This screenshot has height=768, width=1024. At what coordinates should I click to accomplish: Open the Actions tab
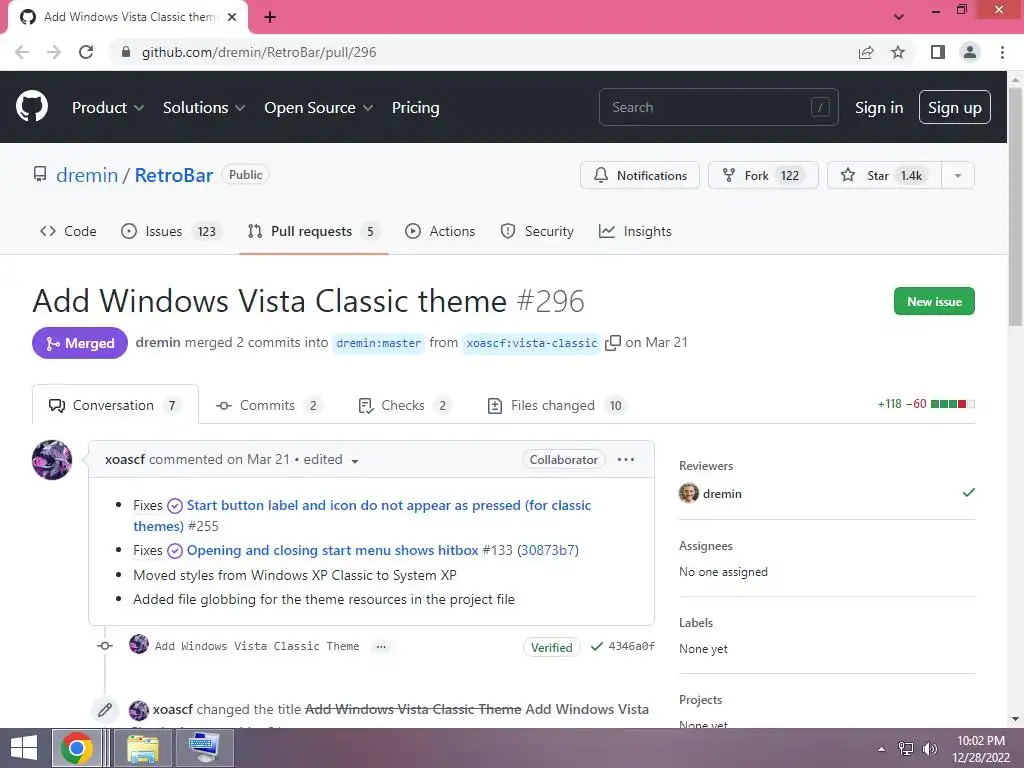pos(440,231)
